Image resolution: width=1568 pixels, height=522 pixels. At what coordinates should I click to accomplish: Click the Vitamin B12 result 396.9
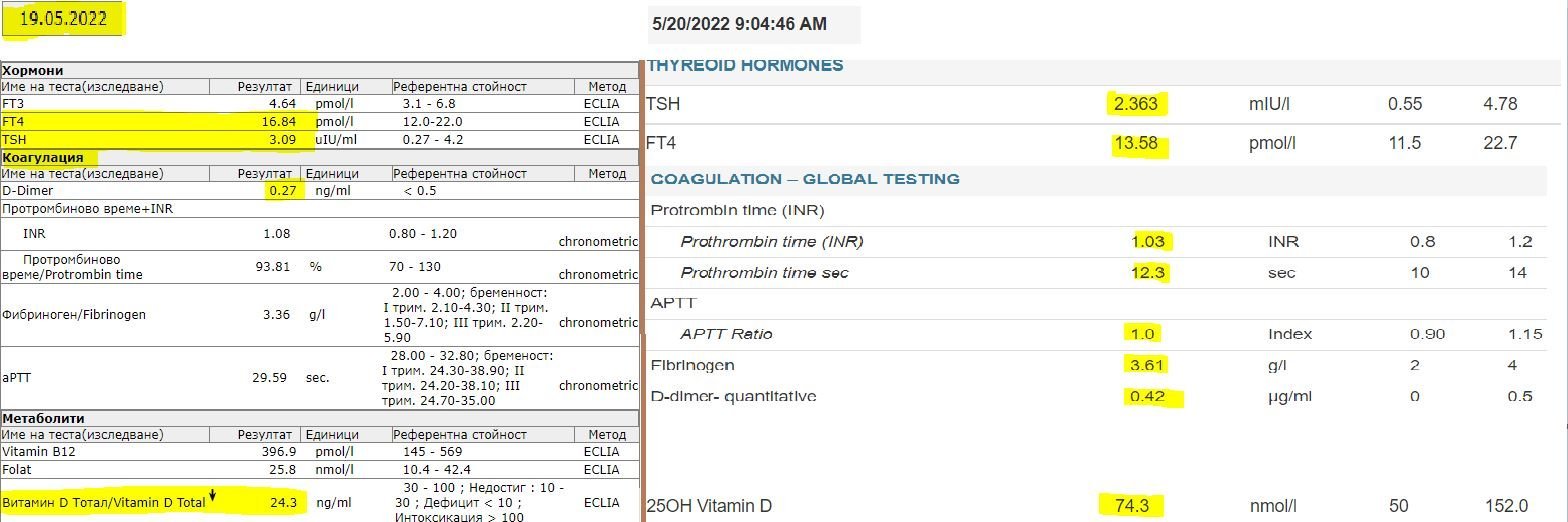coord(277,452)
